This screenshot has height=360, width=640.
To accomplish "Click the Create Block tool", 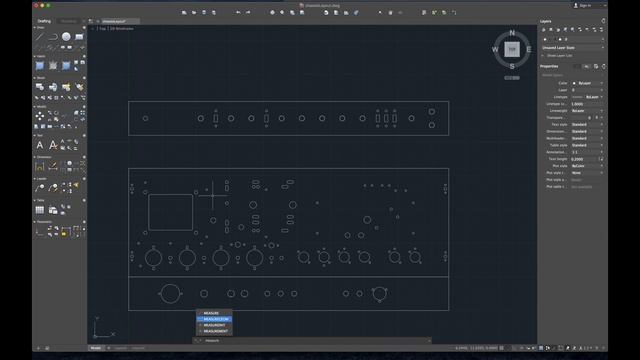I will [53, 87].
